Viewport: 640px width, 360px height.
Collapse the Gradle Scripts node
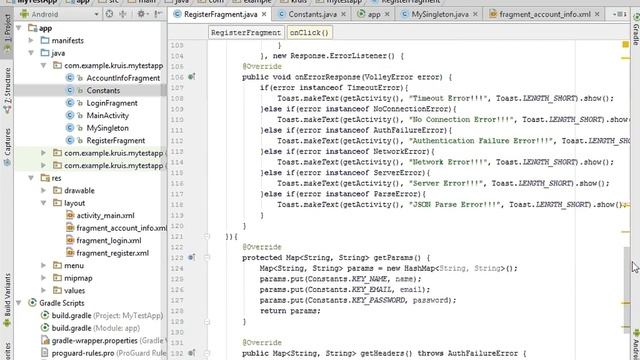(x=19, y=303)
